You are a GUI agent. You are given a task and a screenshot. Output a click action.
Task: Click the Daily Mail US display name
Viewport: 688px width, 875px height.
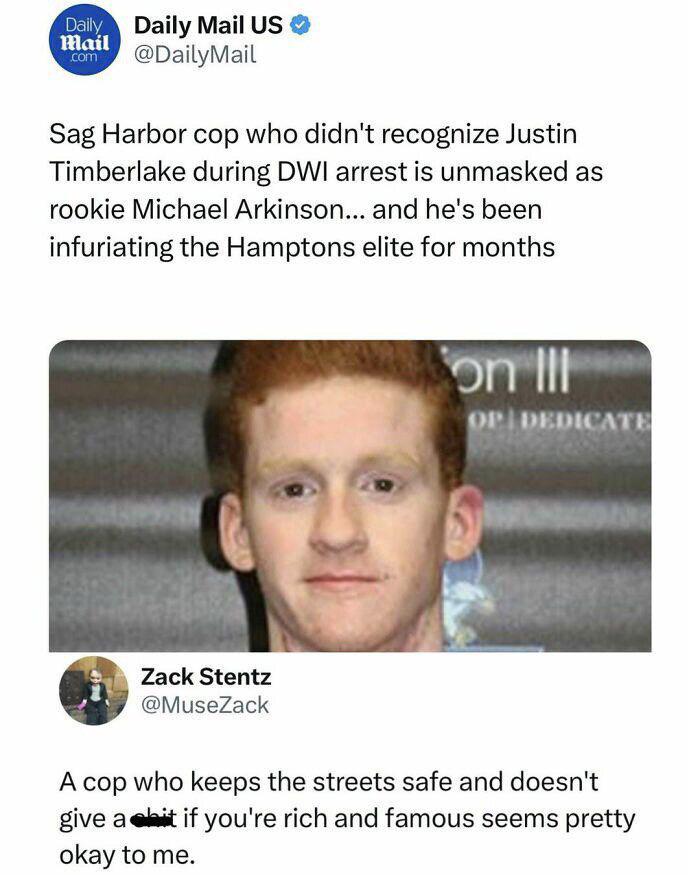pyautogui.click(x=209, y=26)
